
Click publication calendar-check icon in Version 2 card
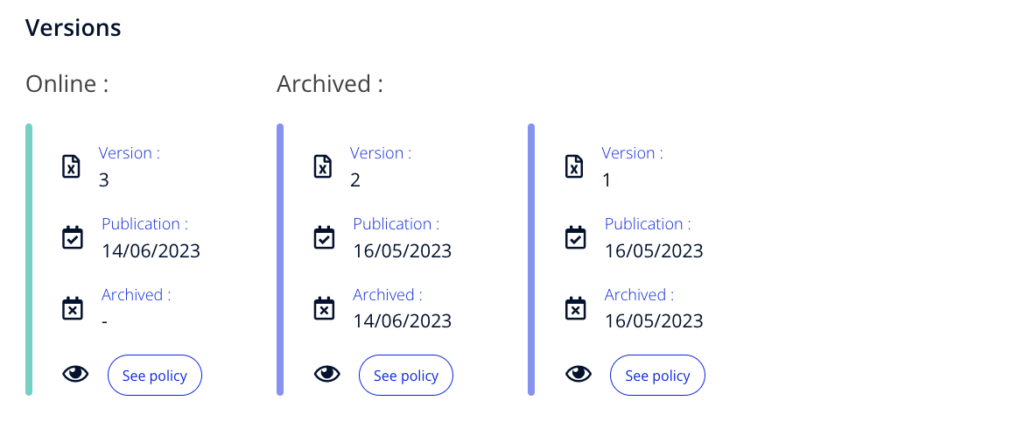[324, 237]
